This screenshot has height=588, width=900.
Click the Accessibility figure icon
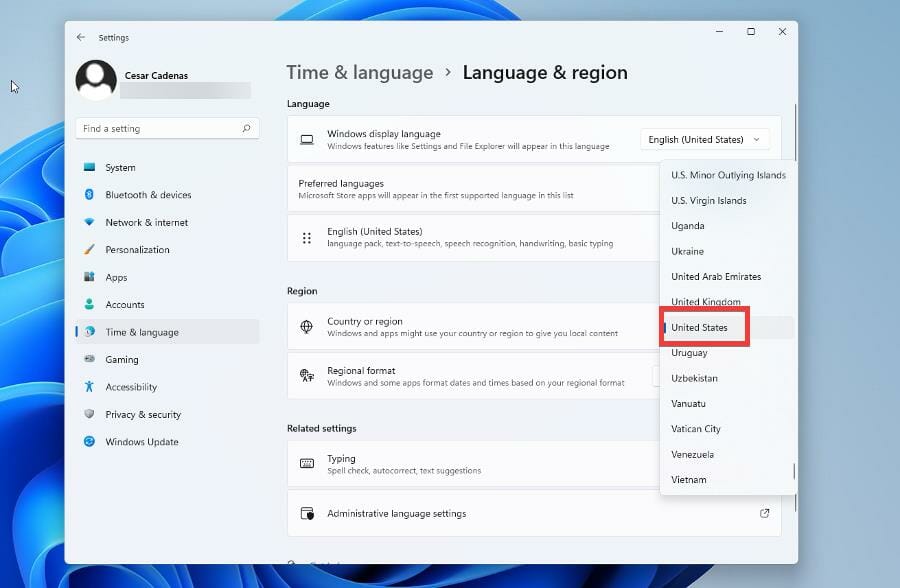click(90, 386)
